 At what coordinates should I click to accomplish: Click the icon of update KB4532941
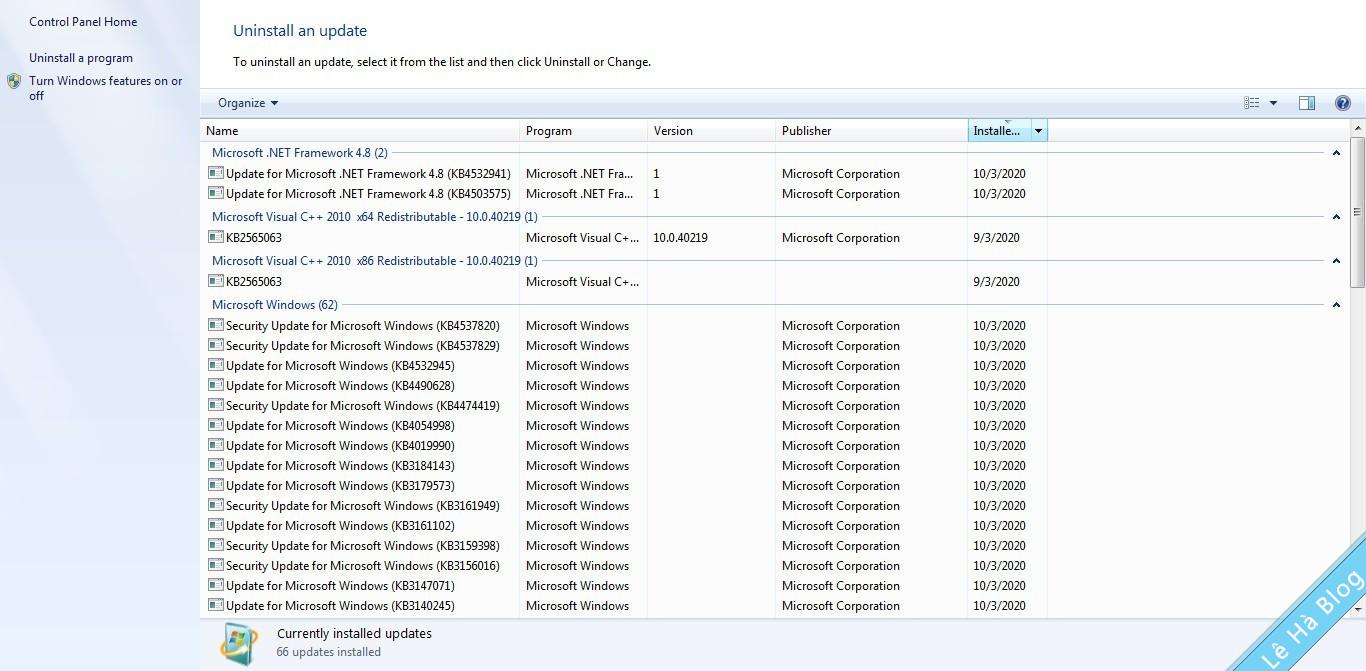pyautogui.click(x=215, y=173)
